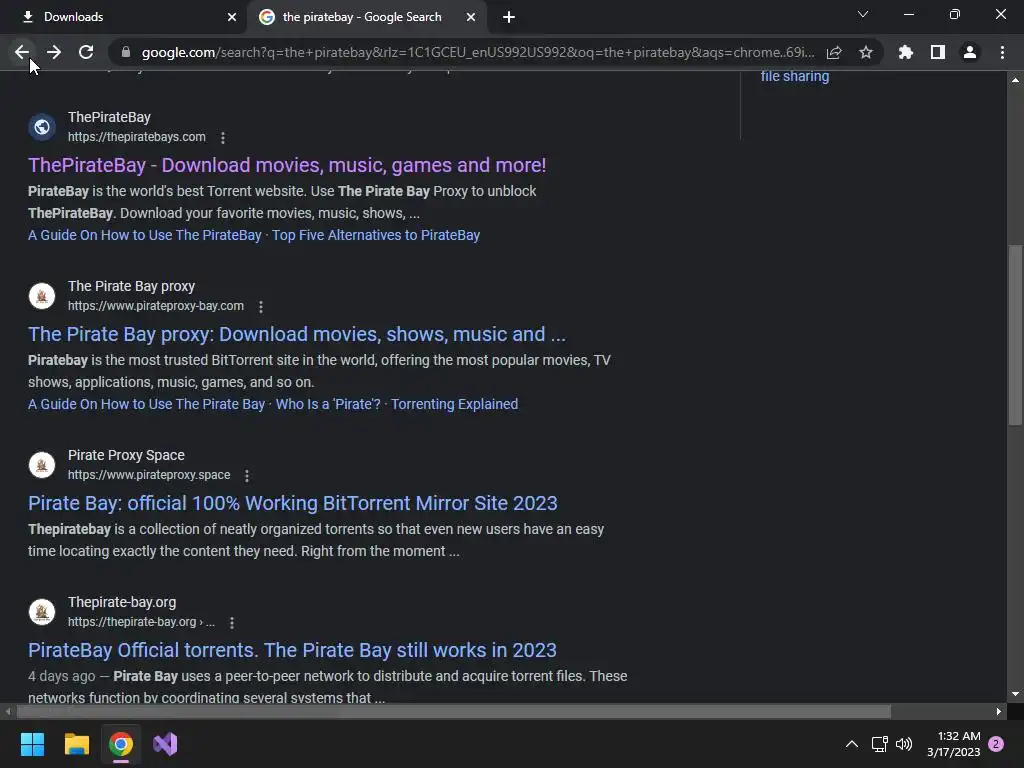Open tab search chevron
Image resolution: width=1024 pixels, height=768 pixels.
pos(863,14)
